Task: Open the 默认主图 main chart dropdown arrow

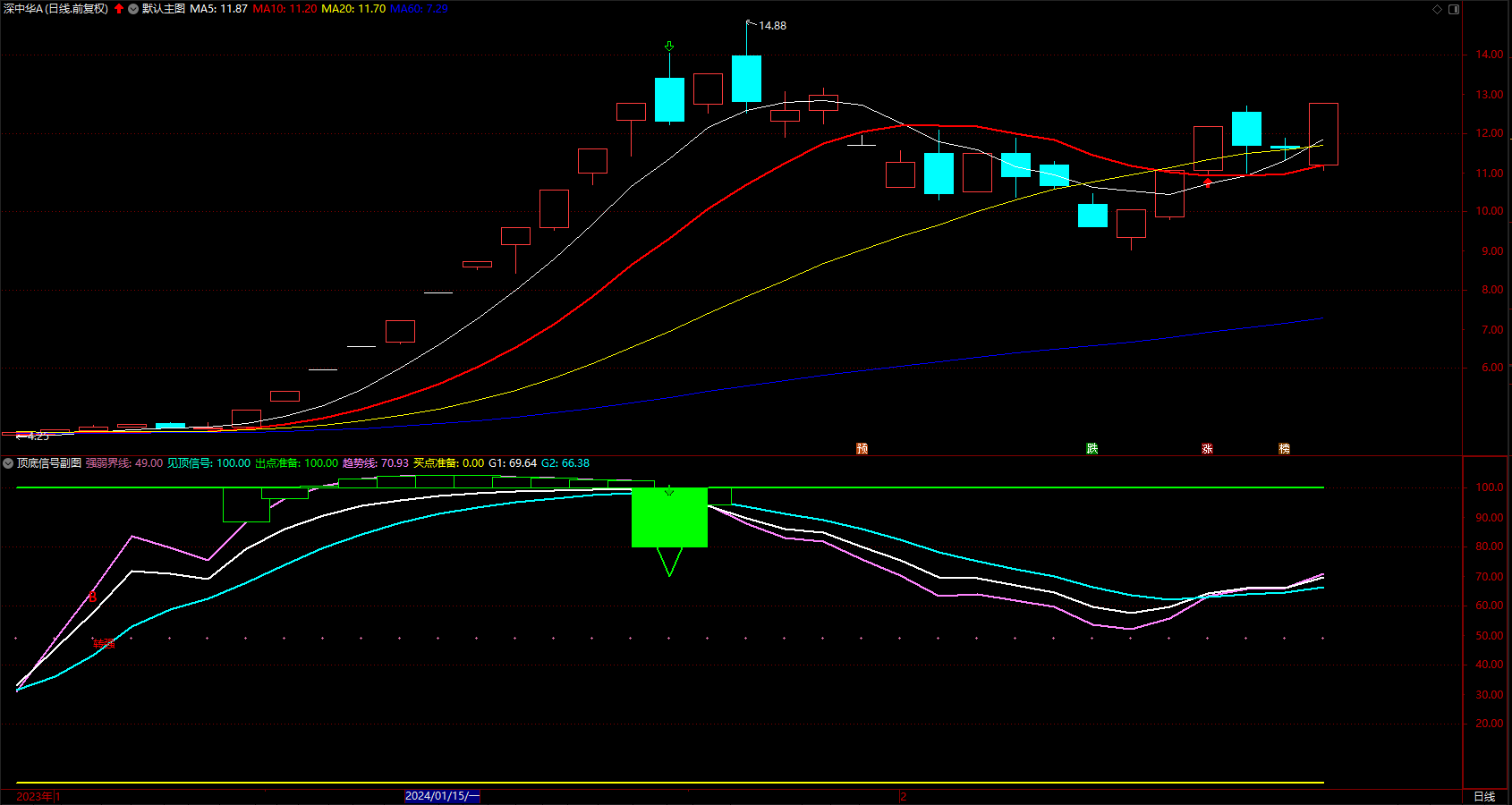Action: 133,9
